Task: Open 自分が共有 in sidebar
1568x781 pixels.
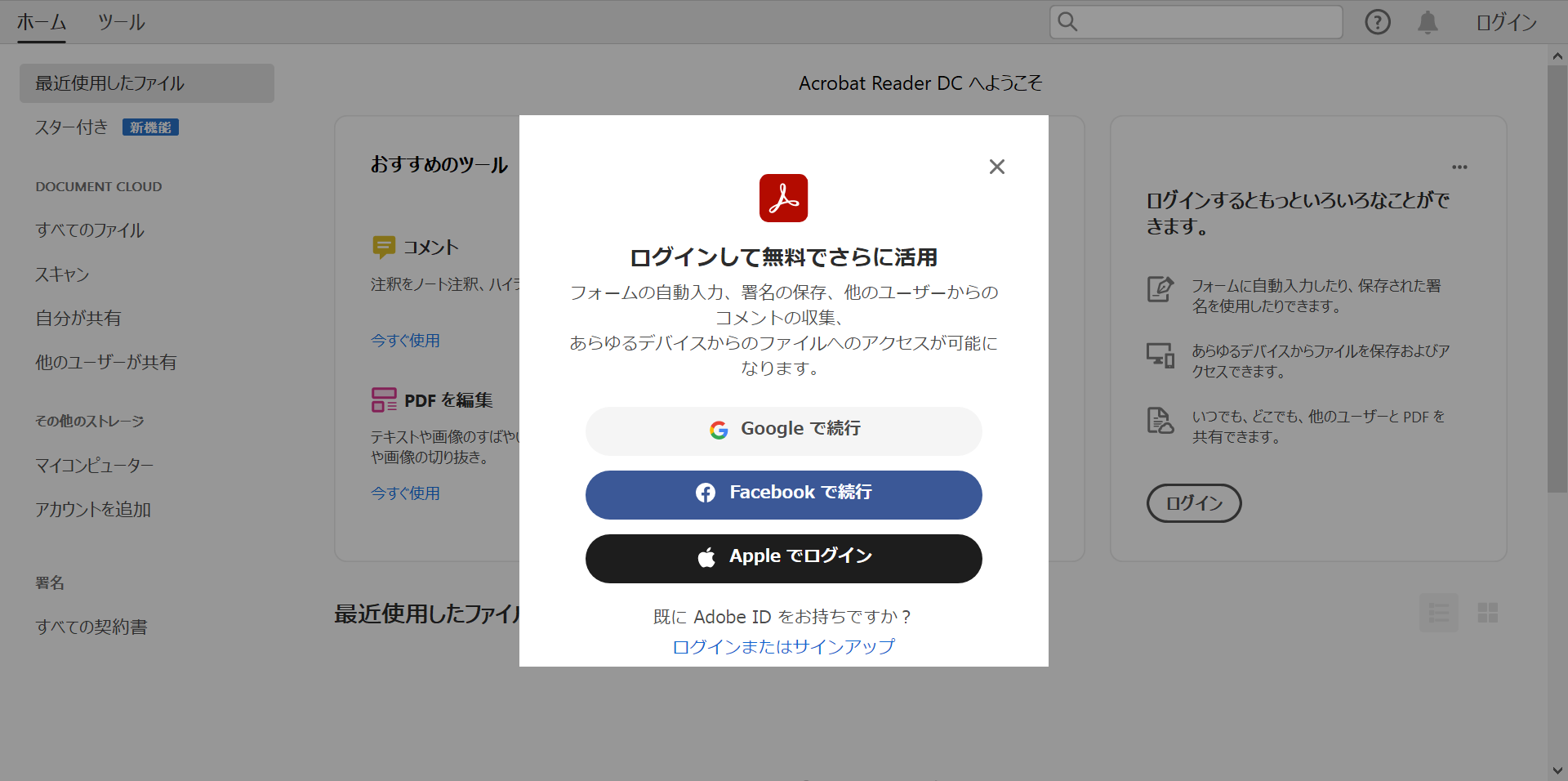Action: coord(78,319)
